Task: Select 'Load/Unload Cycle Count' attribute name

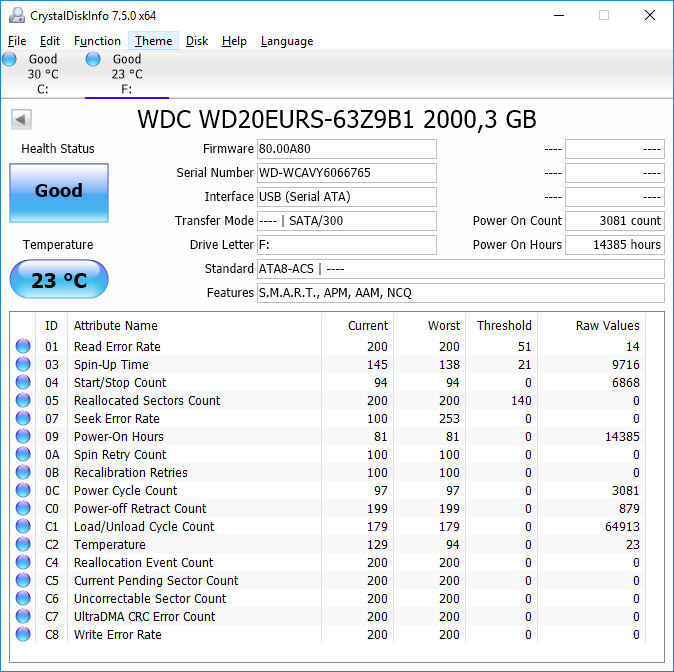Action: point(144,526)
